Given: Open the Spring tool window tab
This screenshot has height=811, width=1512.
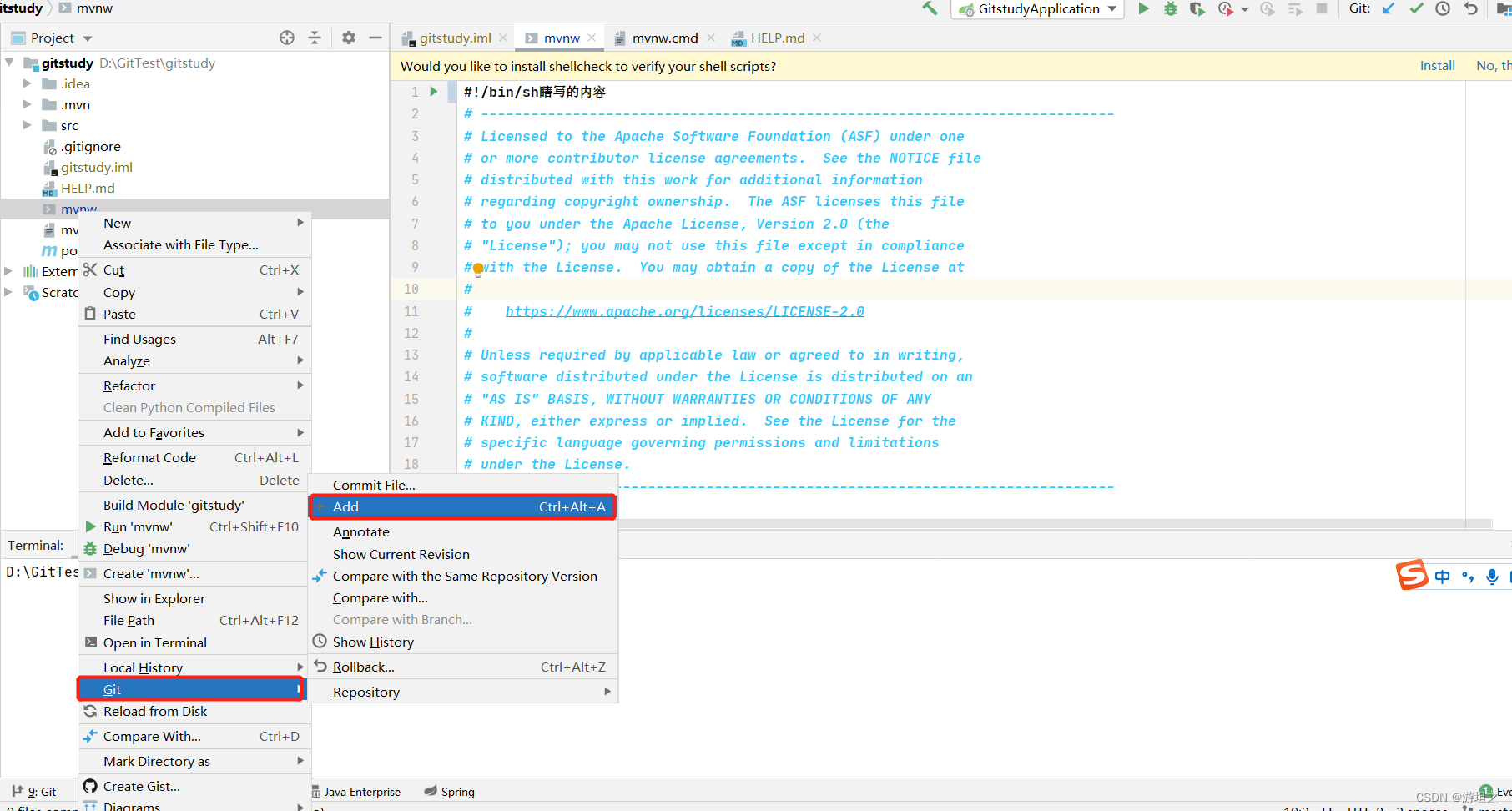Looking at the screenshot, I should click(x=449, y=792).
